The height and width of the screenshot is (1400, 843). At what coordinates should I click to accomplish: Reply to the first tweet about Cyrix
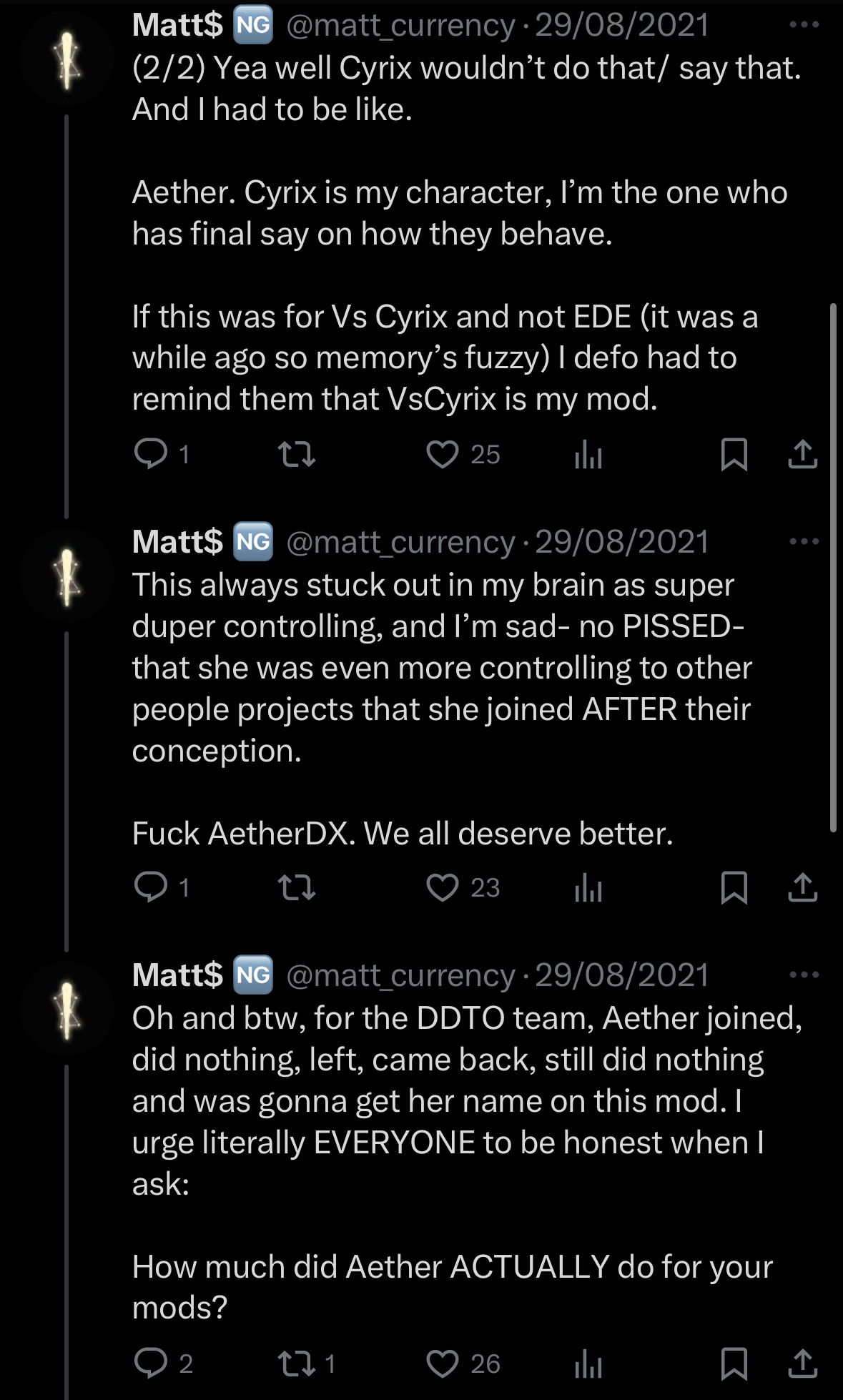tap(150, 454)
